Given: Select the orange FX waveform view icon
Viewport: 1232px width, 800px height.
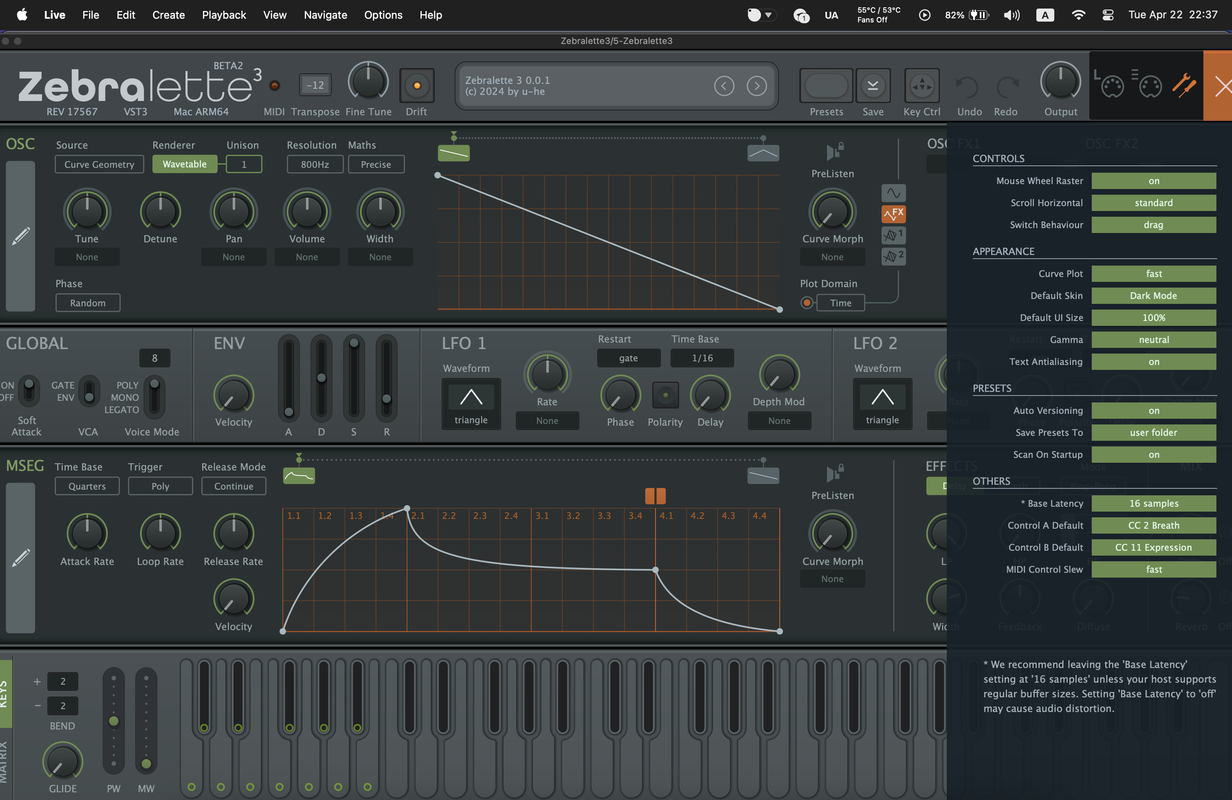Looking at the screenshot, I should tap(893, 214).
